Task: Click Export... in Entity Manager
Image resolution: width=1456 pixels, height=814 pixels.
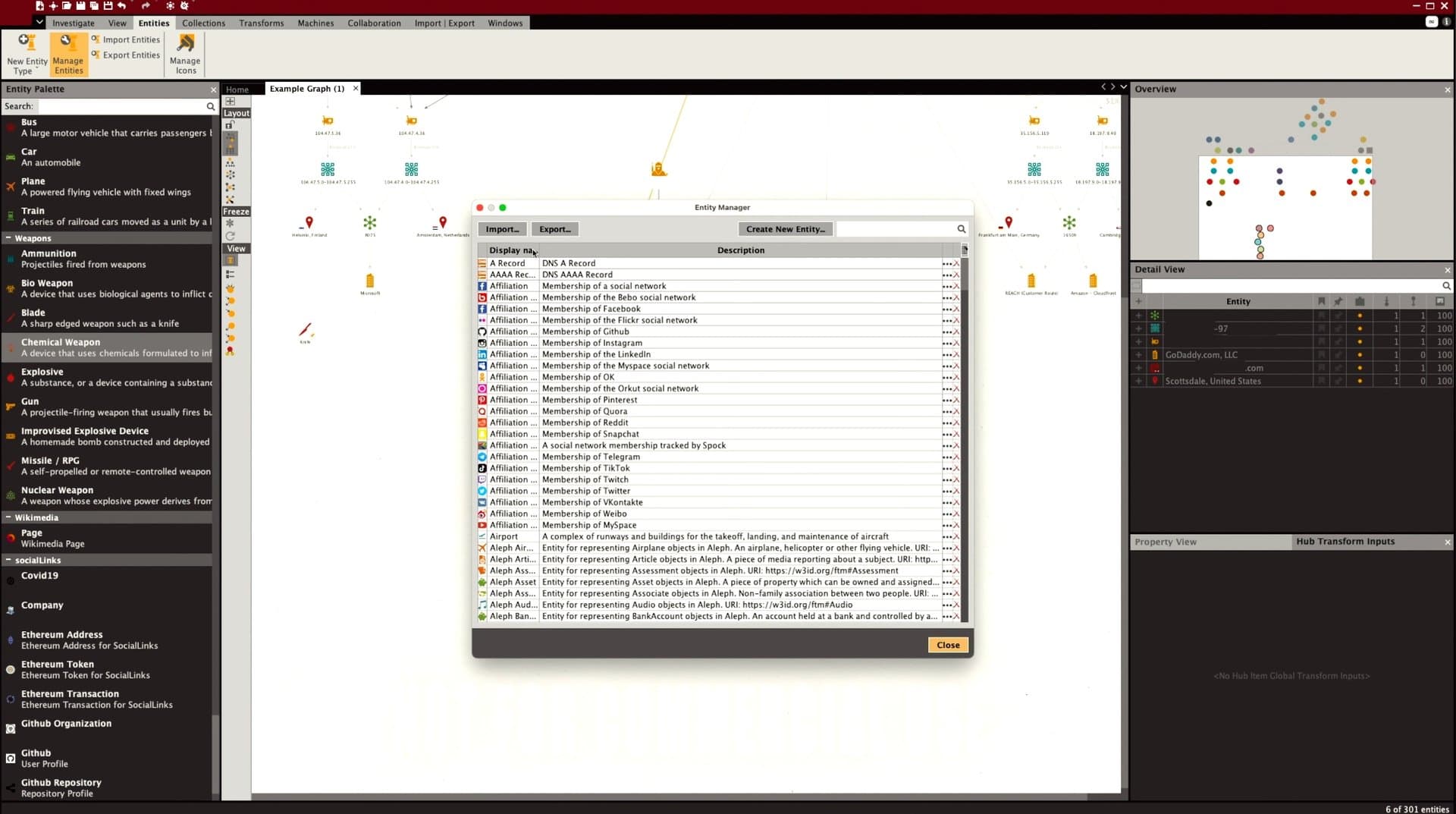Action: tap(555, 229)
